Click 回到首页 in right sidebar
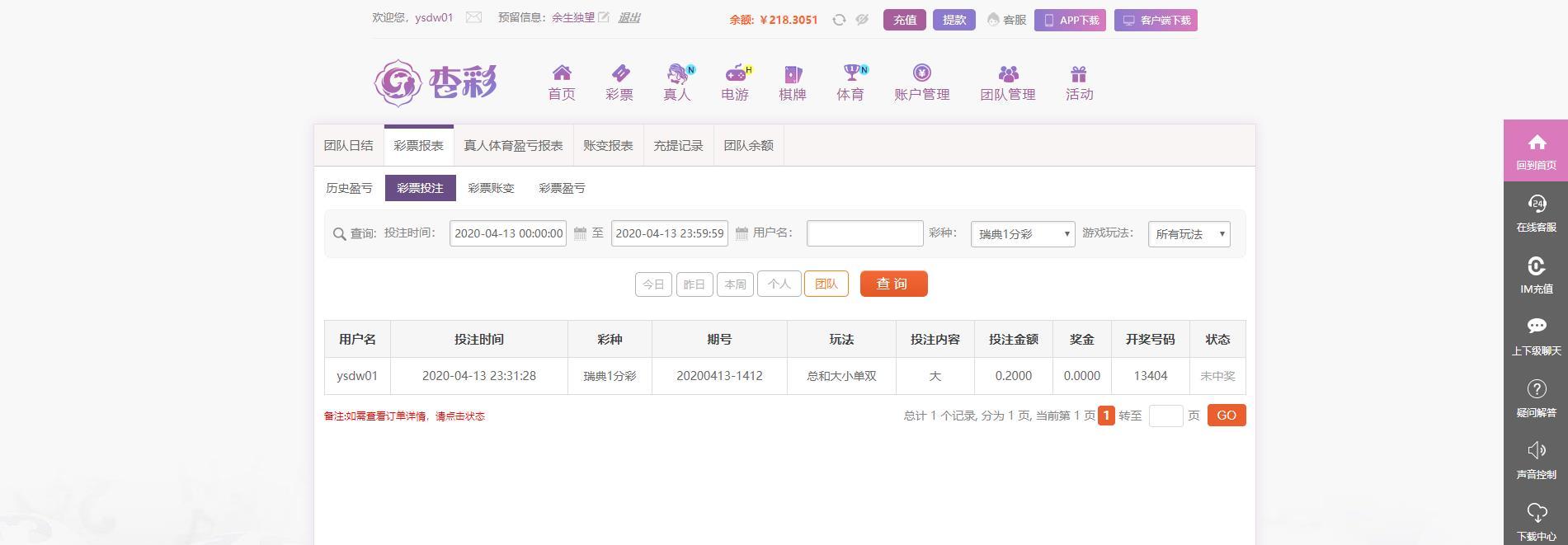This screenshot has height=545, width=1568. tap(1536, 151)
